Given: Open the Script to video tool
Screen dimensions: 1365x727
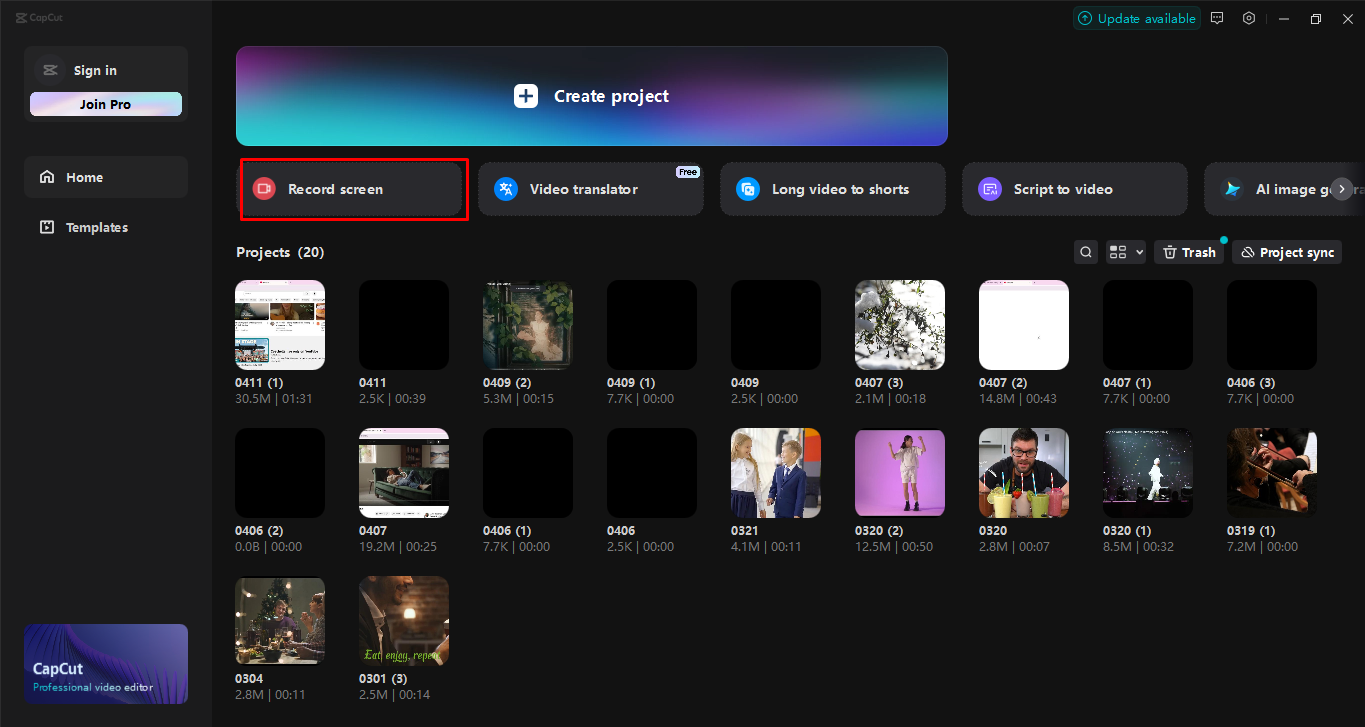Looking at the screenshot, I should click(1074, 189).
